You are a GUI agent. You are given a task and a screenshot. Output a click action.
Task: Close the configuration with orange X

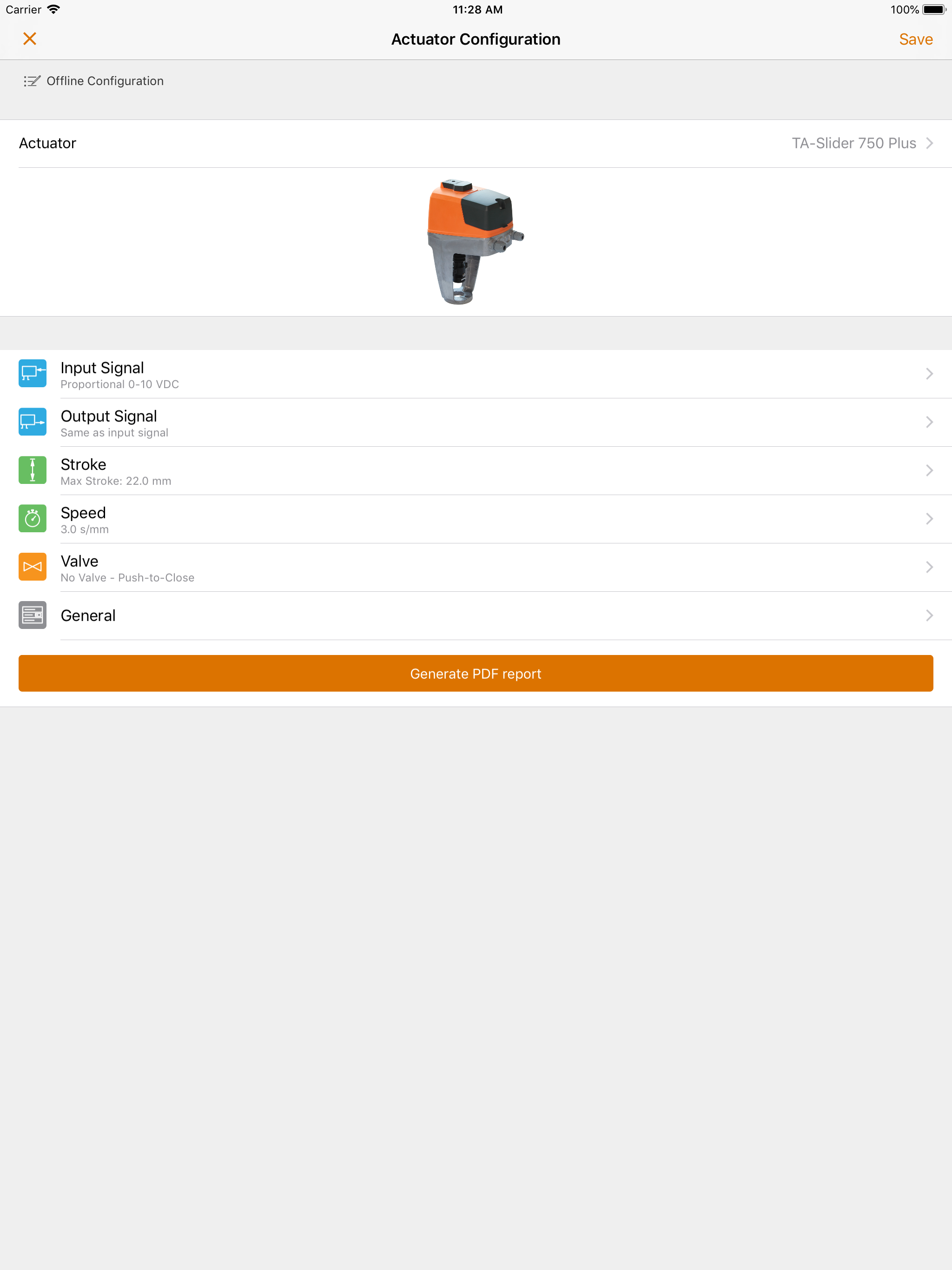[30, 39]
